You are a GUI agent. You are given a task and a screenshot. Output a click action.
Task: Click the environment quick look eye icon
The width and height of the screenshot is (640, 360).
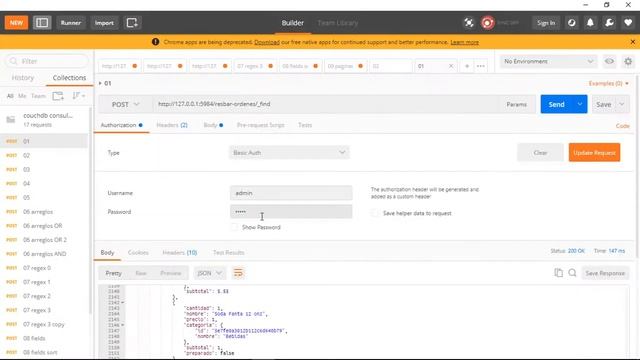tap(609, 61)
